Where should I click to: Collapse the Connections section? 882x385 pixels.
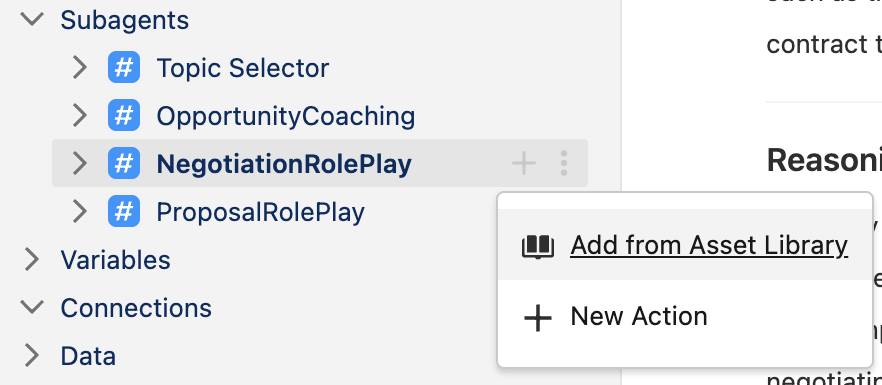click(32, 308)
